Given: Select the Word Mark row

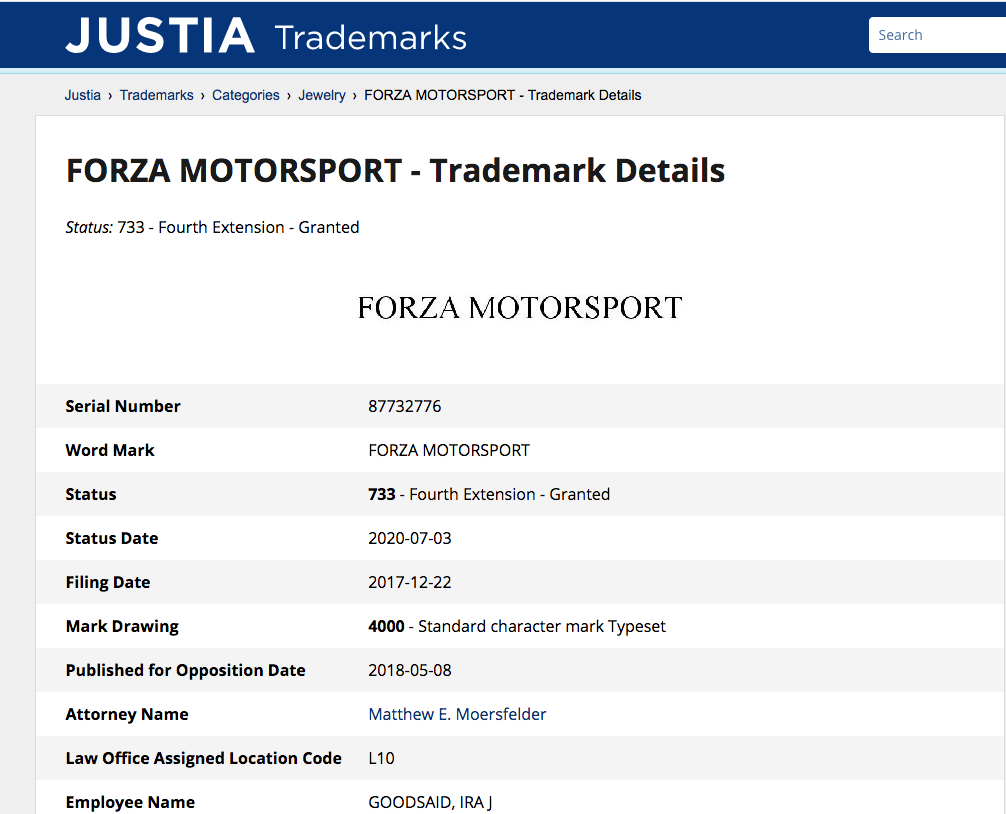Looking at the screenshot, I should coord(449,450).
